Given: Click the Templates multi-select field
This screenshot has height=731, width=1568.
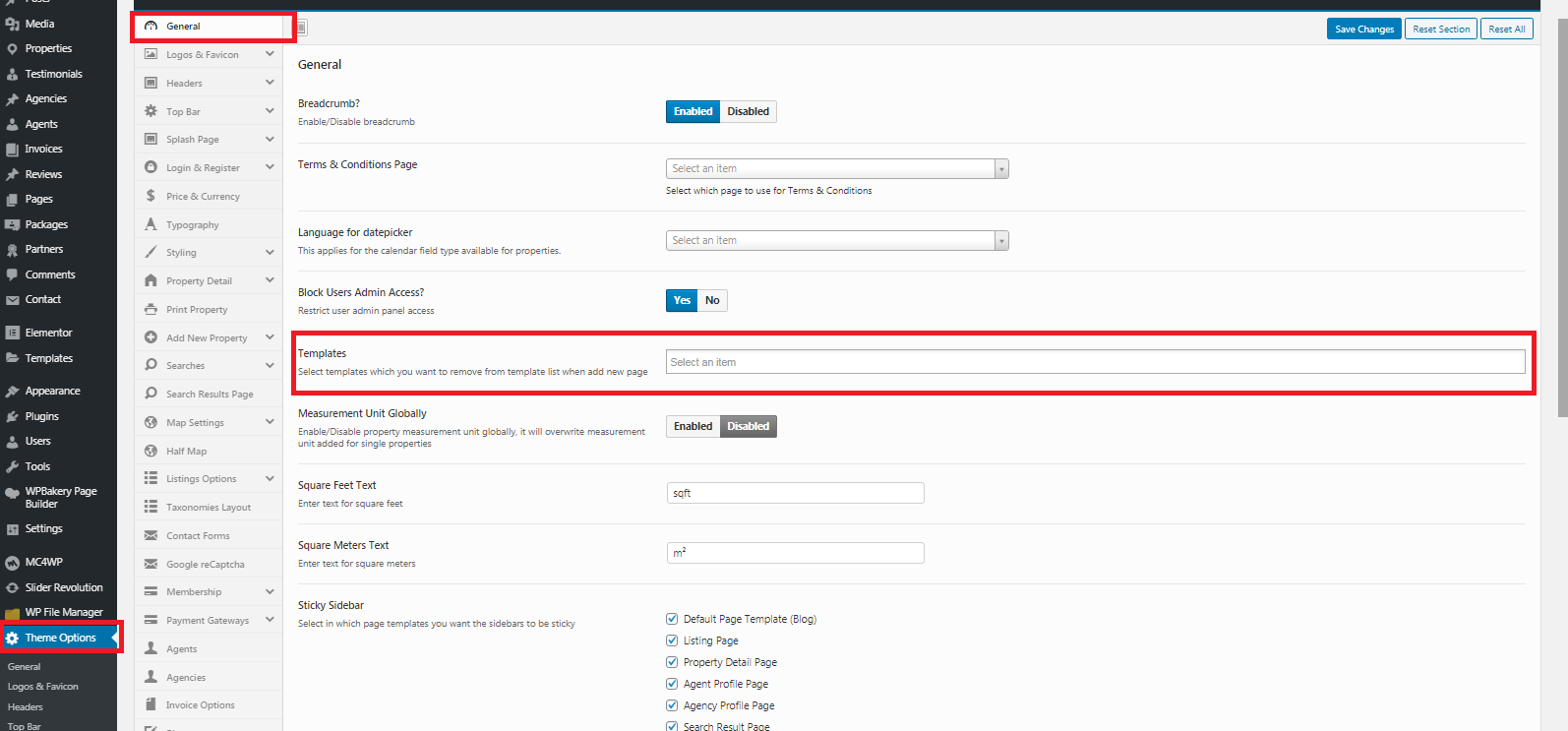Looking at the screenshot, I should pos(1096,362).
